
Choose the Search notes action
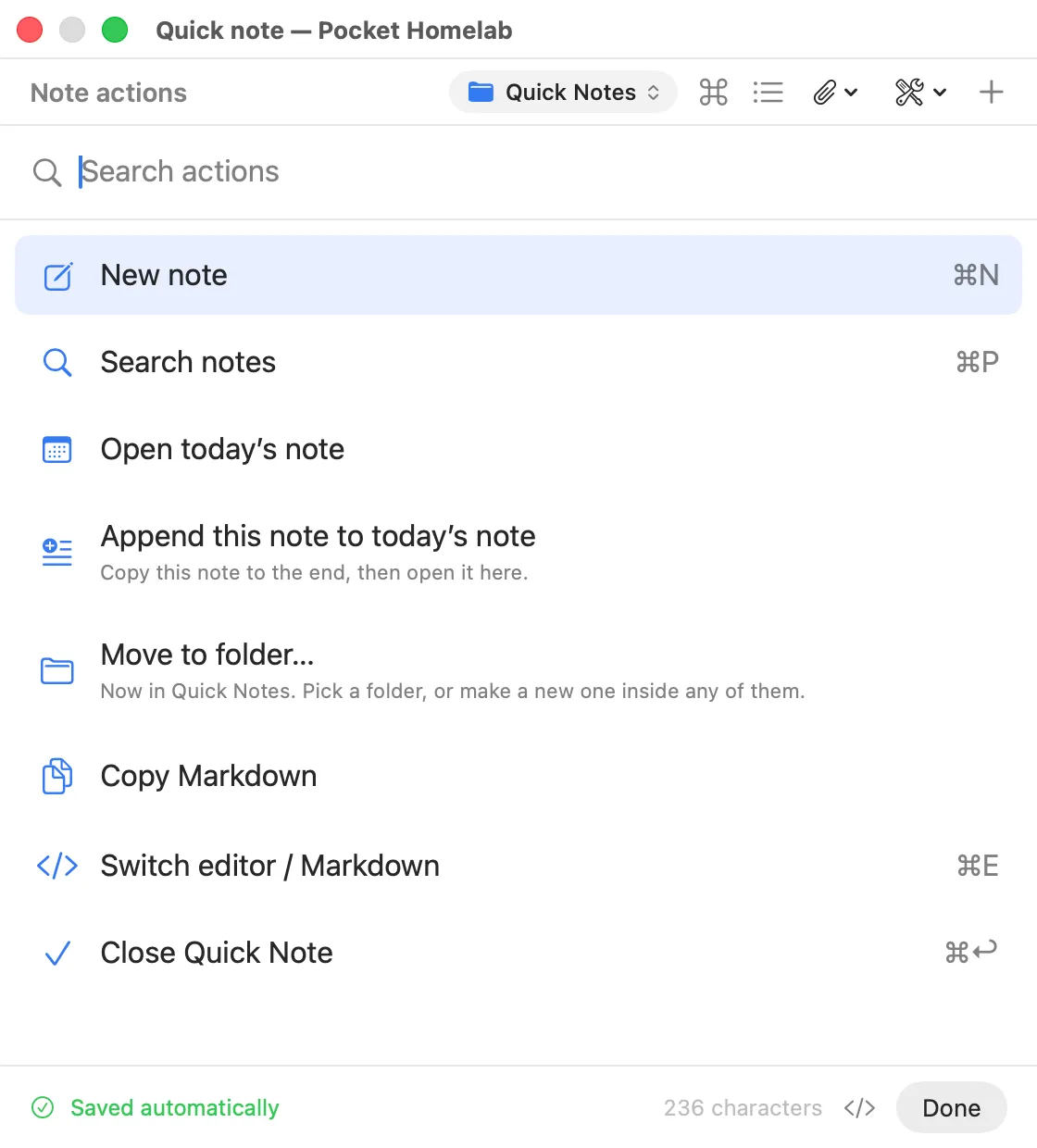coord(518,362)
